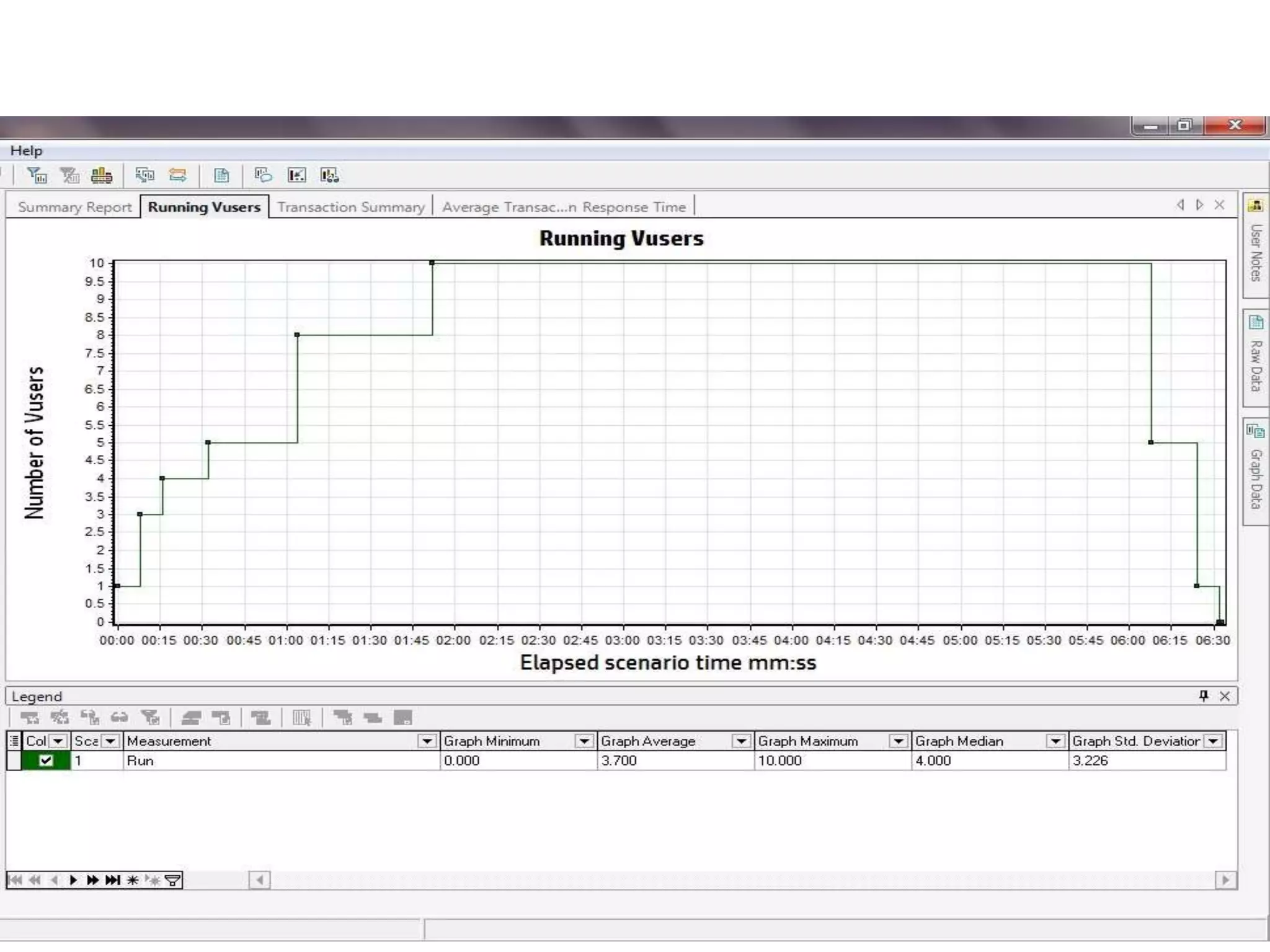The height and width of the screenshot is (952, 1270).
Task: Open the Graph Median column dropdown
Action: pos(1055,741)
